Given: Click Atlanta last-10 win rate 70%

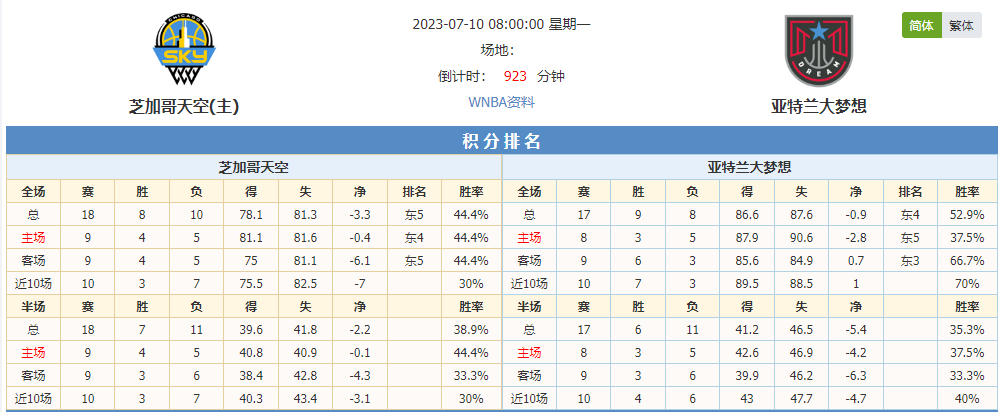Looking at the screenshot, I should tap(967, 283).
